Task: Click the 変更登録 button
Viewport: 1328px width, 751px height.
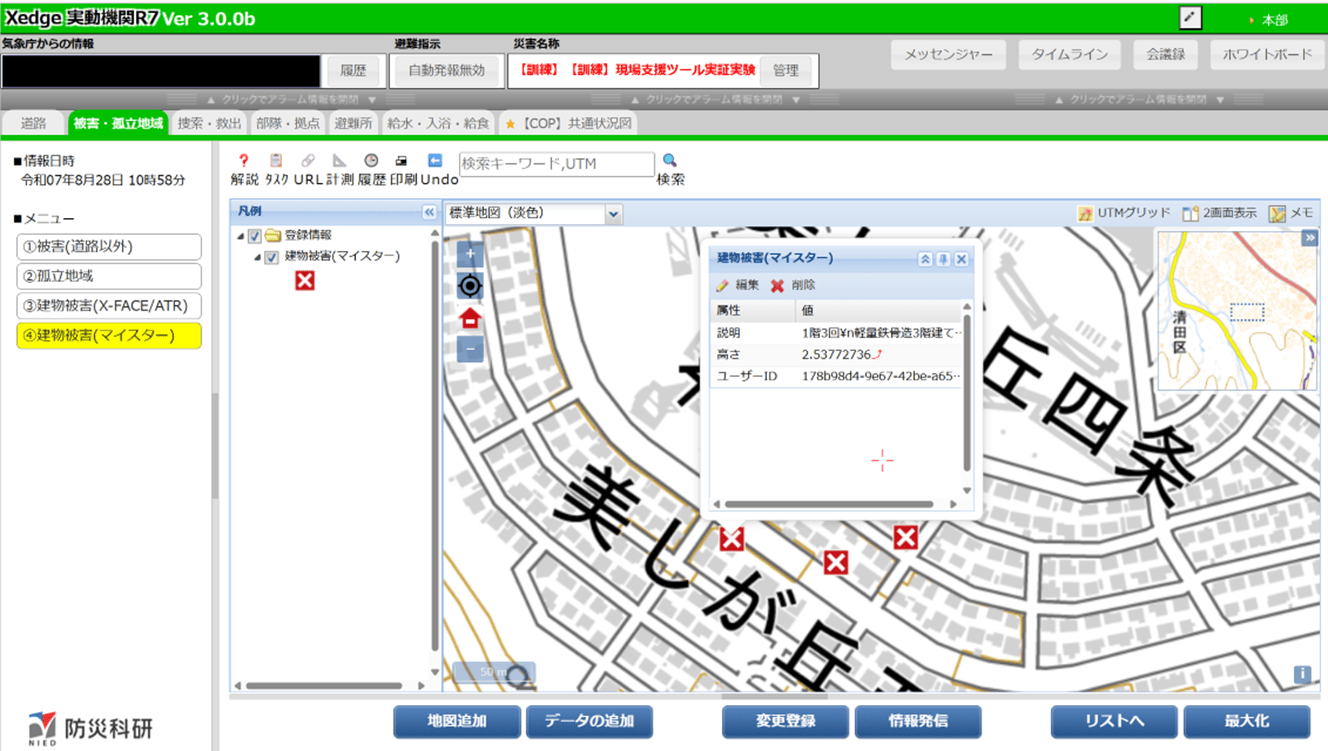Action: (x=785, y=721)
